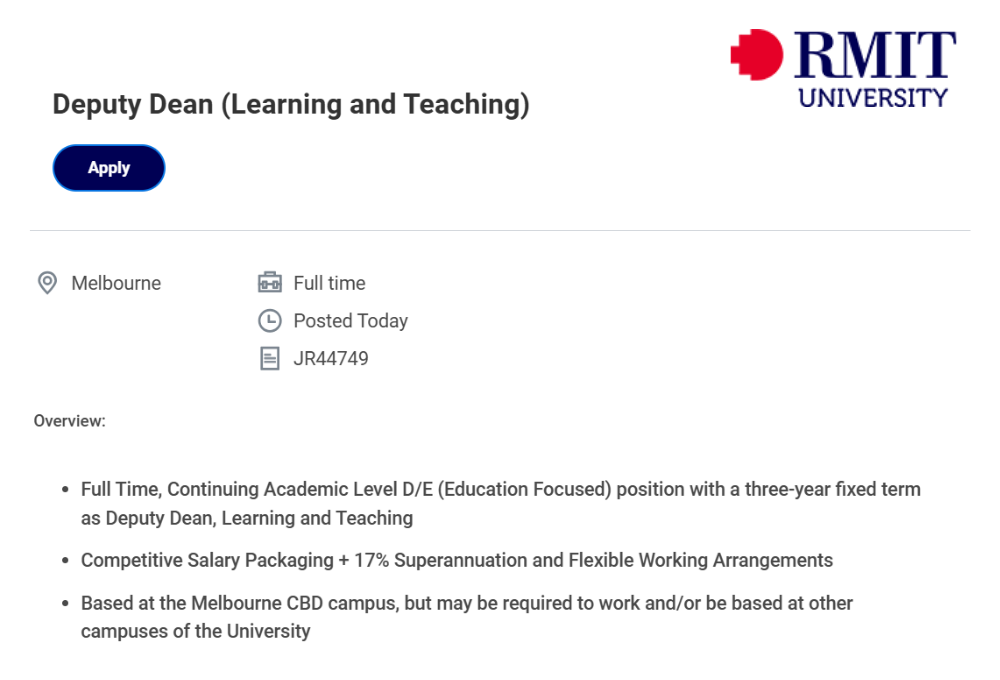Select the Competitive Salary Packaging bullet point
The width and height of the screenshot is (1000, 680).
(456, 560)
